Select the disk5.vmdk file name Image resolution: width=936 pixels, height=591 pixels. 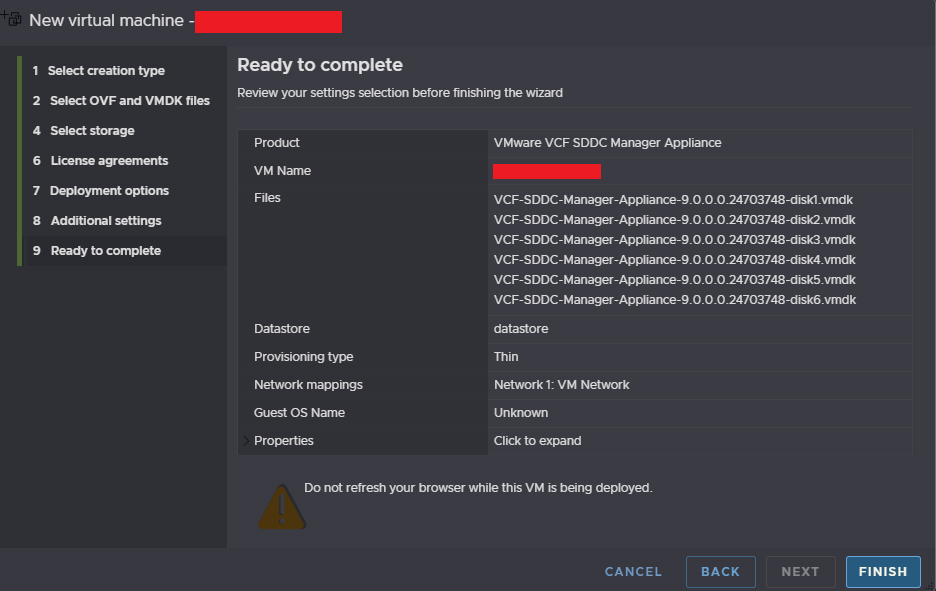(675, 279)
